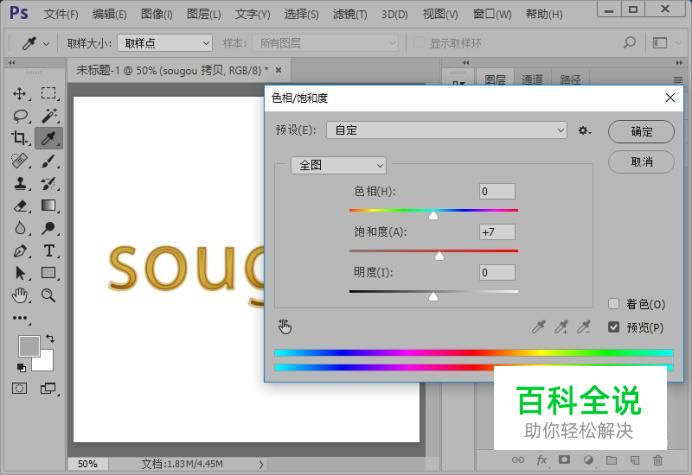Open the 滤镜(T) menu
This screenshot has height=475, width=692.
350,14
